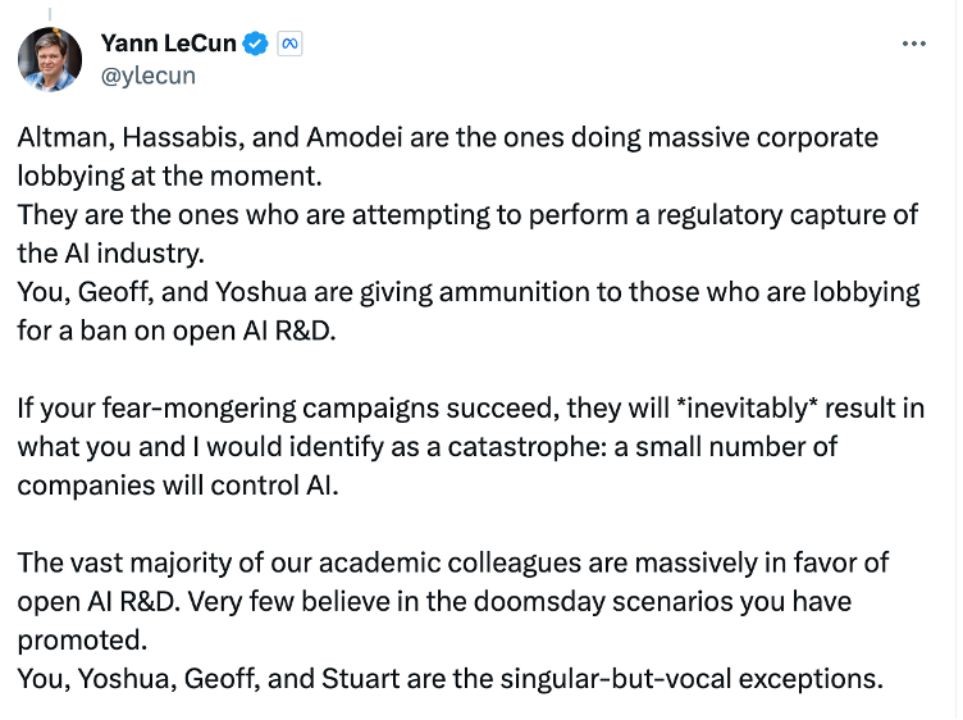The height and width of the screenshot is (720, 963).
Task: Click the line starting "You, Geoff, and Yoshua are giving"
Action: point(468,293)
